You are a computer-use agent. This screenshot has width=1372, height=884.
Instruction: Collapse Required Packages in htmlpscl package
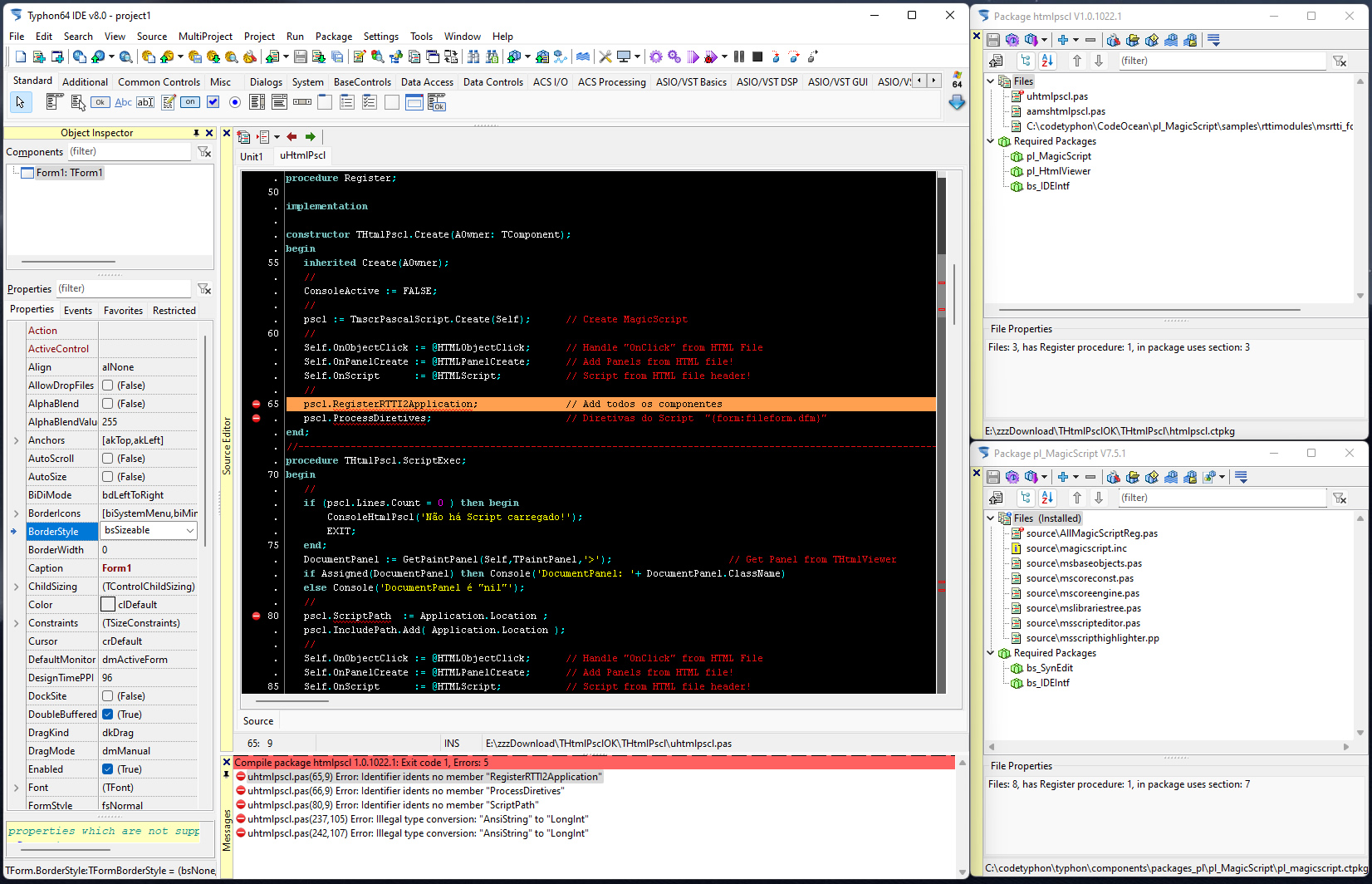991,141
